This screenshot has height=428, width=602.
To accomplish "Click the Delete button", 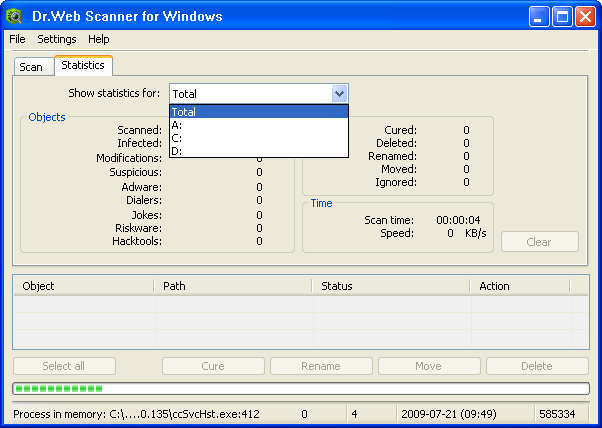I will click(537, 366).
